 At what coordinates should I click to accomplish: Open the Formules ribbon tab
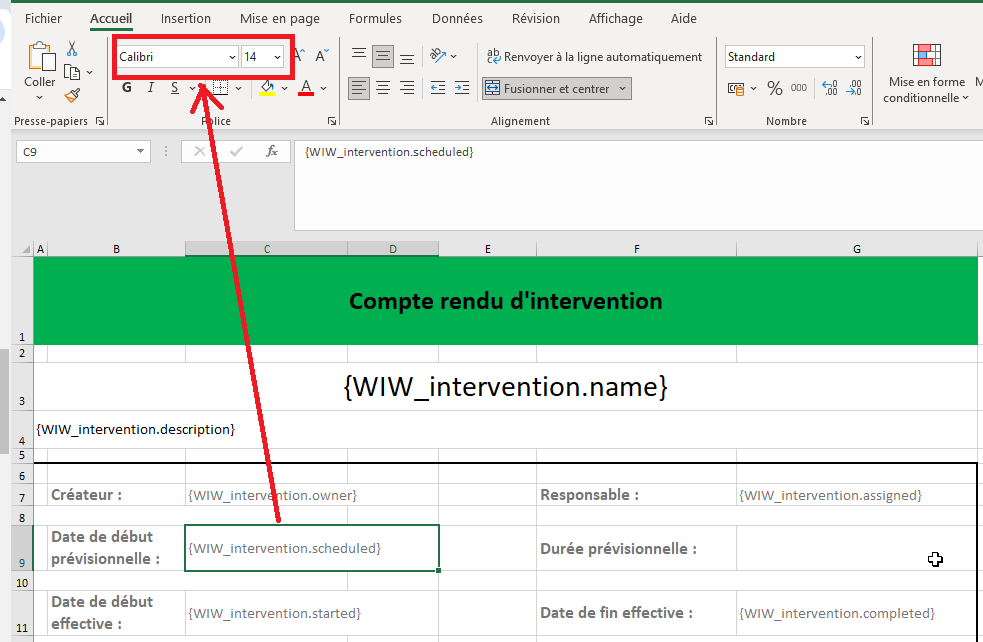(x=375, y=18)
